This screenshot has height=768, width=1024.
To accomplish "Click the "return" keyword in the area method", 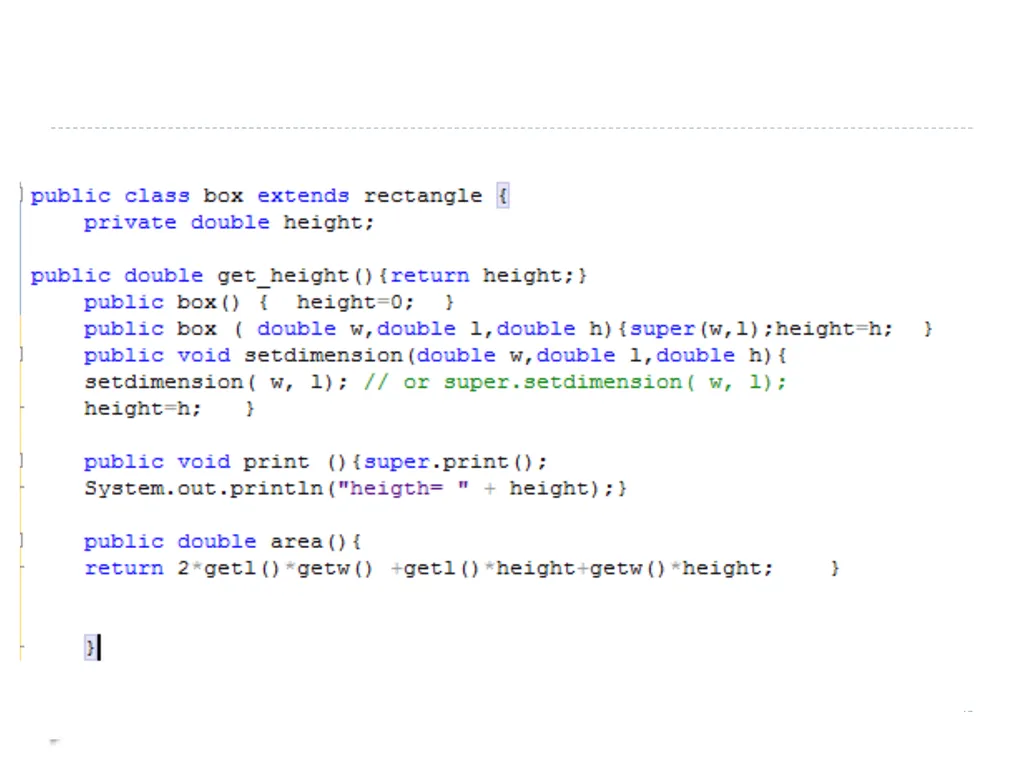I will coord(123,569).
